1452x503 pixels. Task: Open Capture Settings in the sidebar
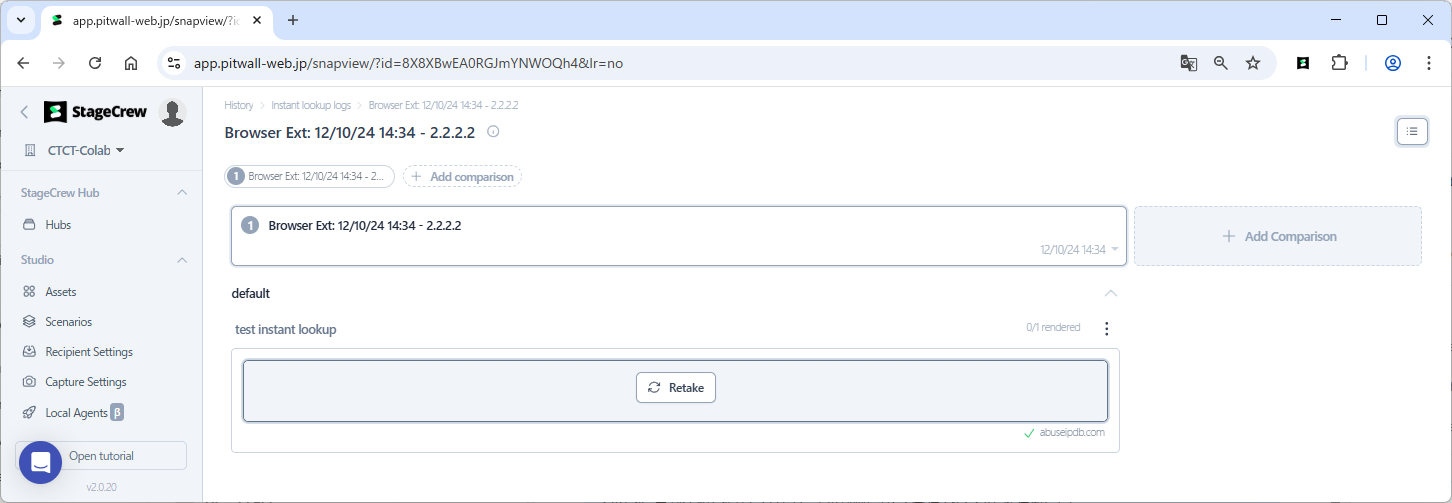[86, 382]
